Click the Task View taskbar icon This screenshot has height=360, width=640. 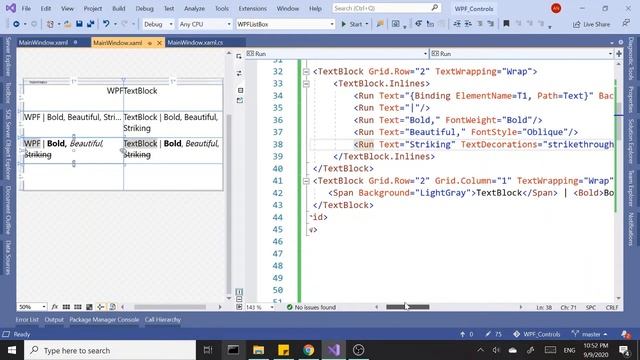pyautogui.click(x=208, y=350)
